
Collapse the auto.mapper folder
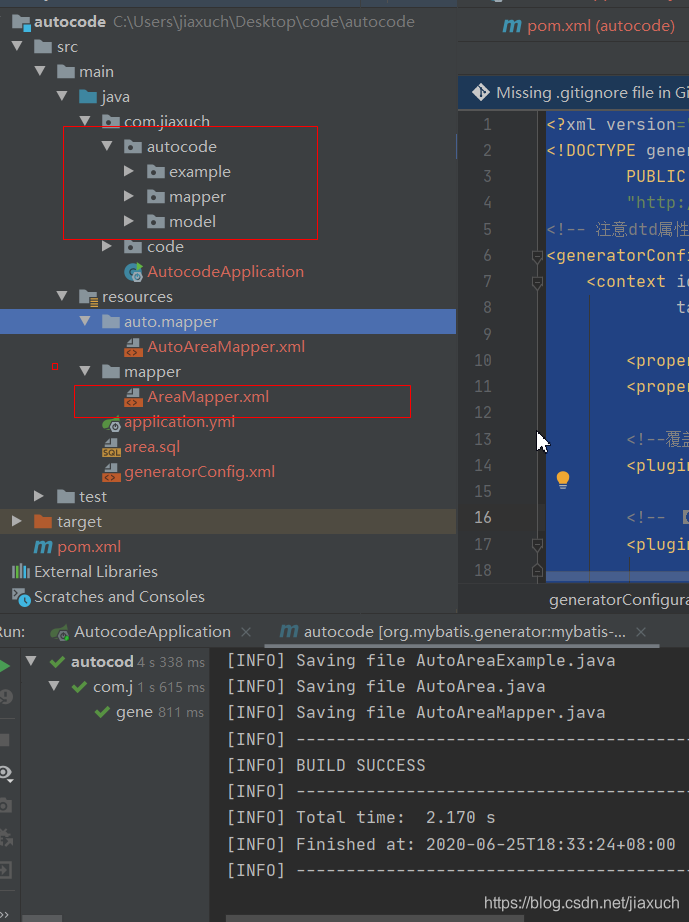click(85, 321)
